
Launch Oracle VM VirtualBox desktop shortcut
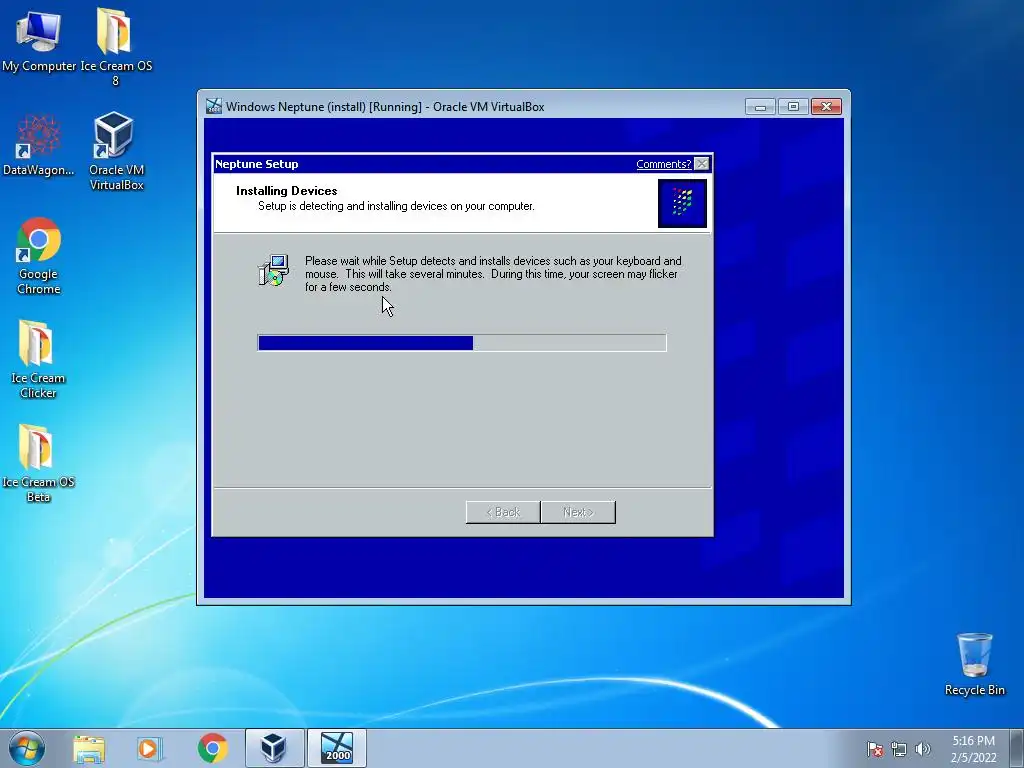[x=116, y=151]
